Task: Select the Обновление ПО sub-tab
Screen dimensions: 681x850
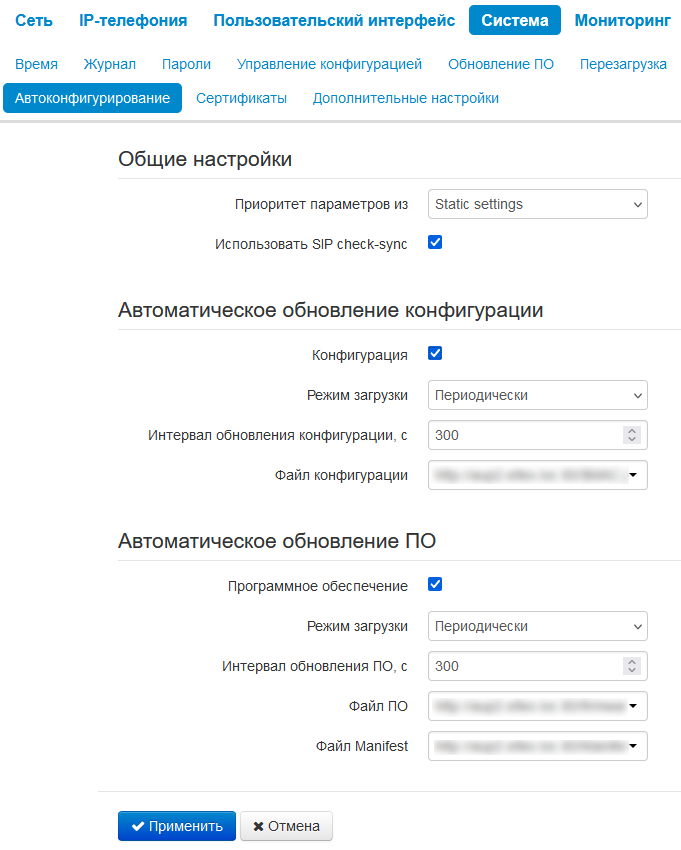Action: [x=501, y=64]
